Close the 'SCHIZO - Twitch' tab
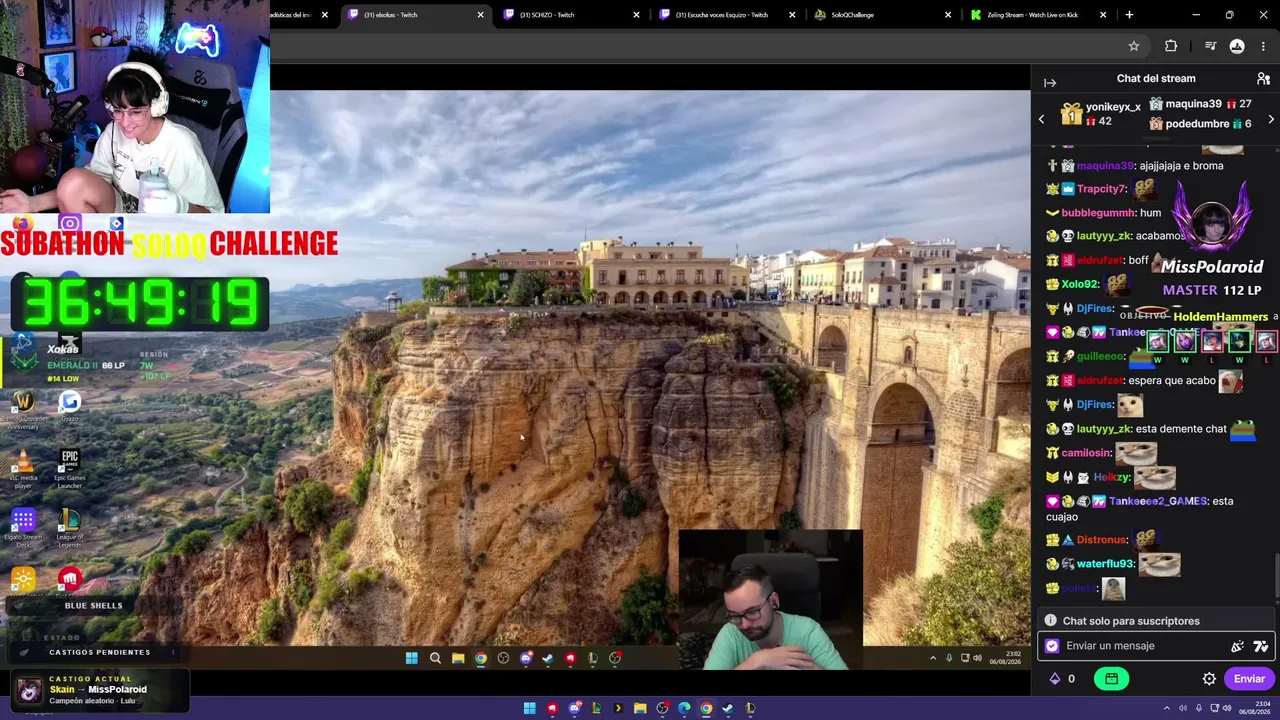The height and width of the screenshot is (720, 1280). [636, 15]
